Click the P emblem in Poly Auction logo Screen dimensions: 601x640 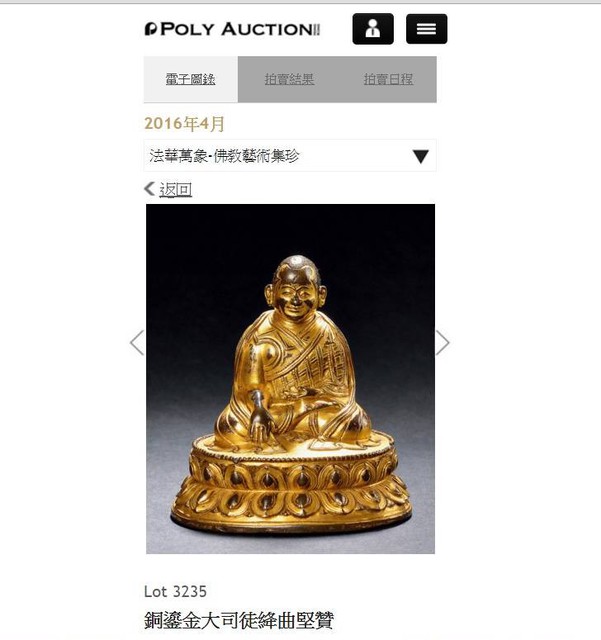(x=150, y=29)
